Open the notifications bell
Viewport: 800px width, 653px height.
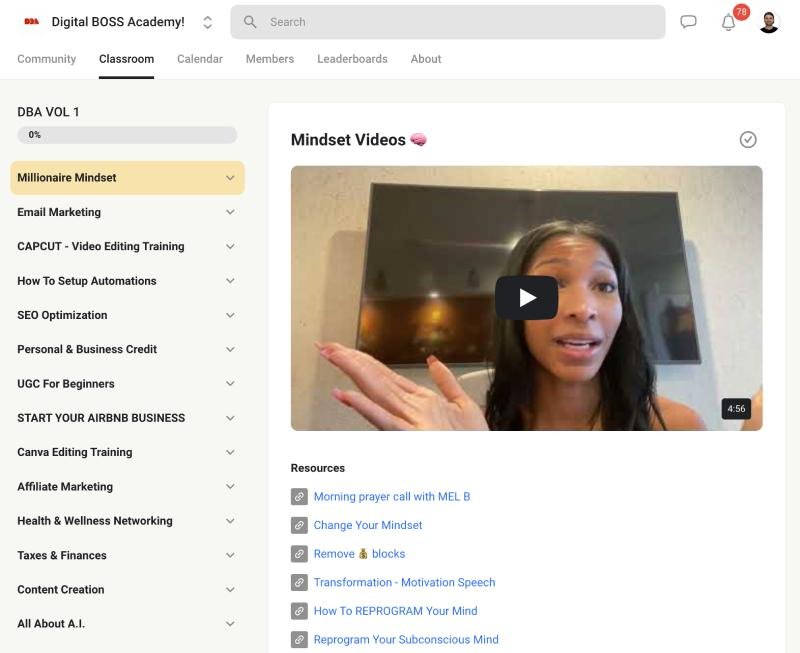pos(728,22)
